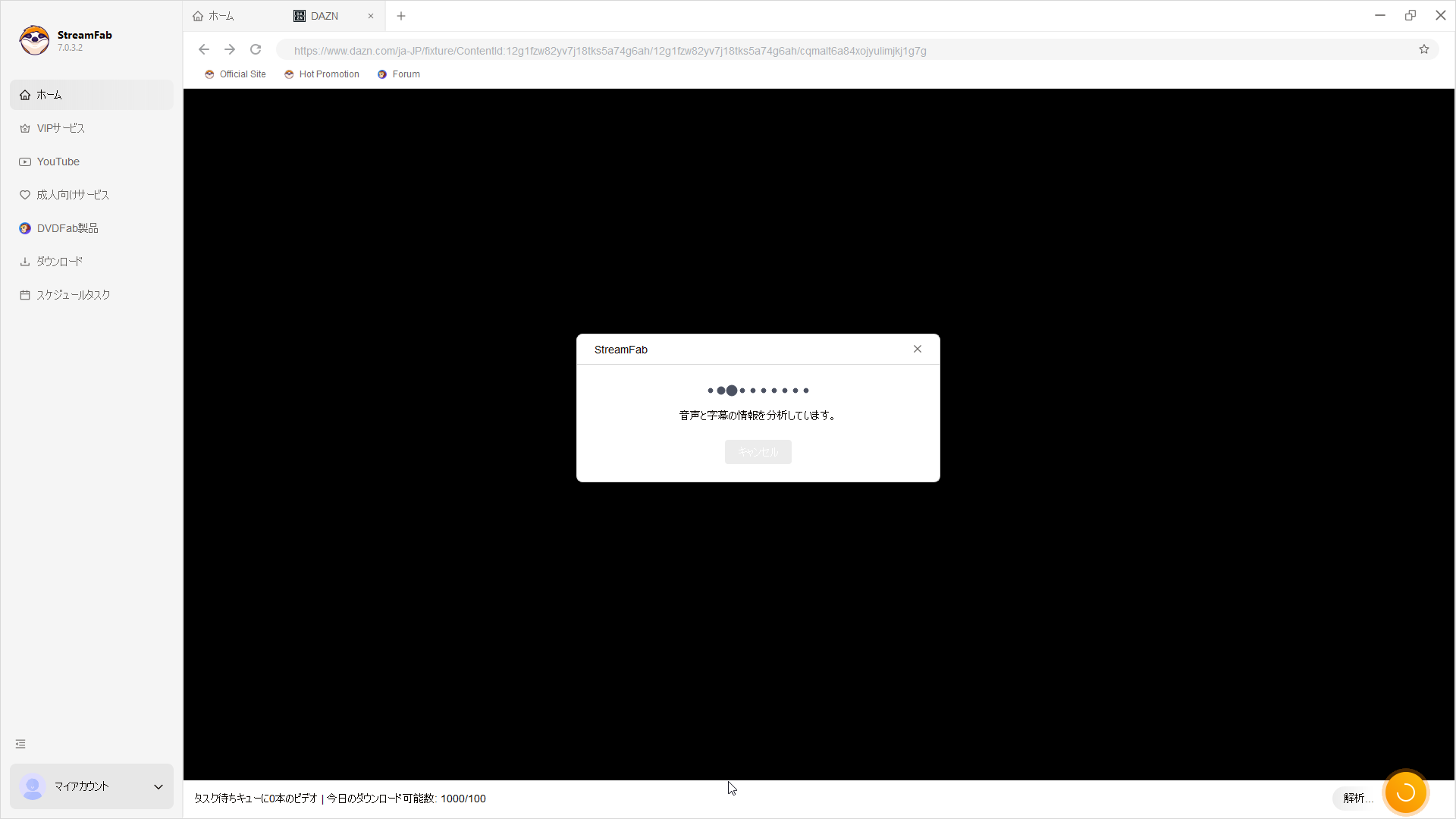Click the マイアカウント avatar icon
This screenshot has height=819, width=1456.
tap(33, 786)
